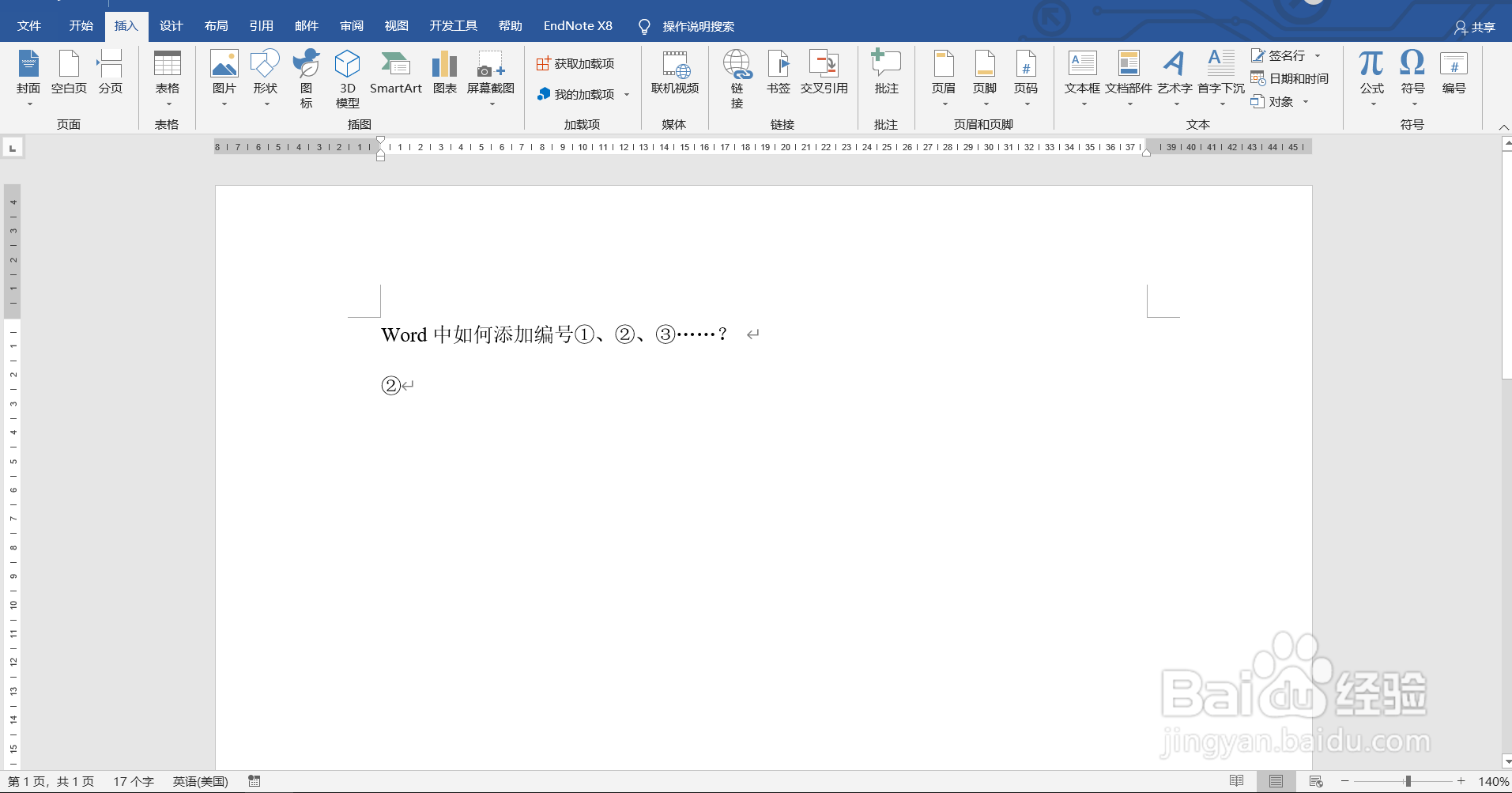Add a new comment (批注)

tap(886, 73)
